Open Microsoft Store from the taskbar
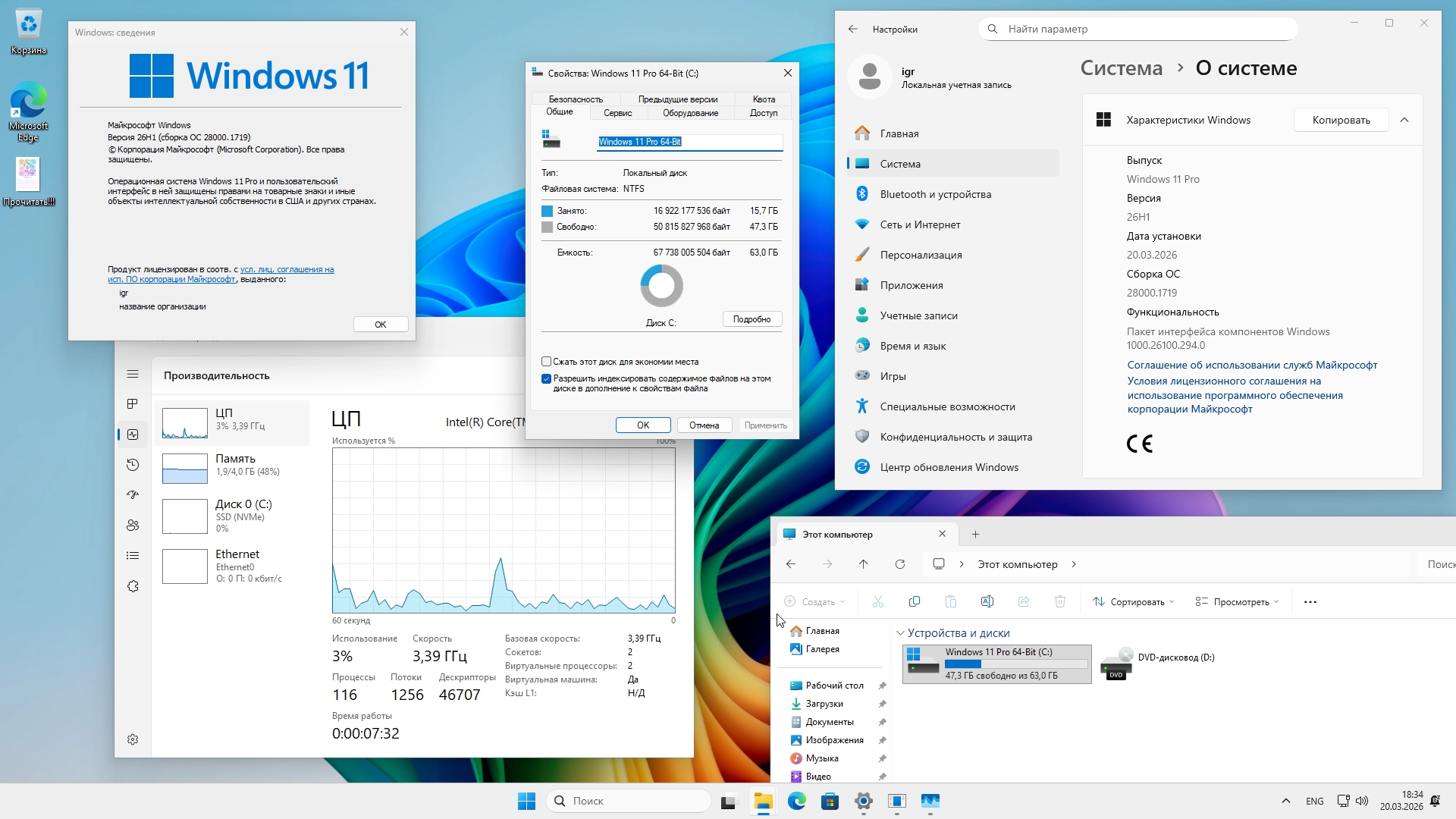This screenshot has height=819, width=1456. tap(830, 801)
